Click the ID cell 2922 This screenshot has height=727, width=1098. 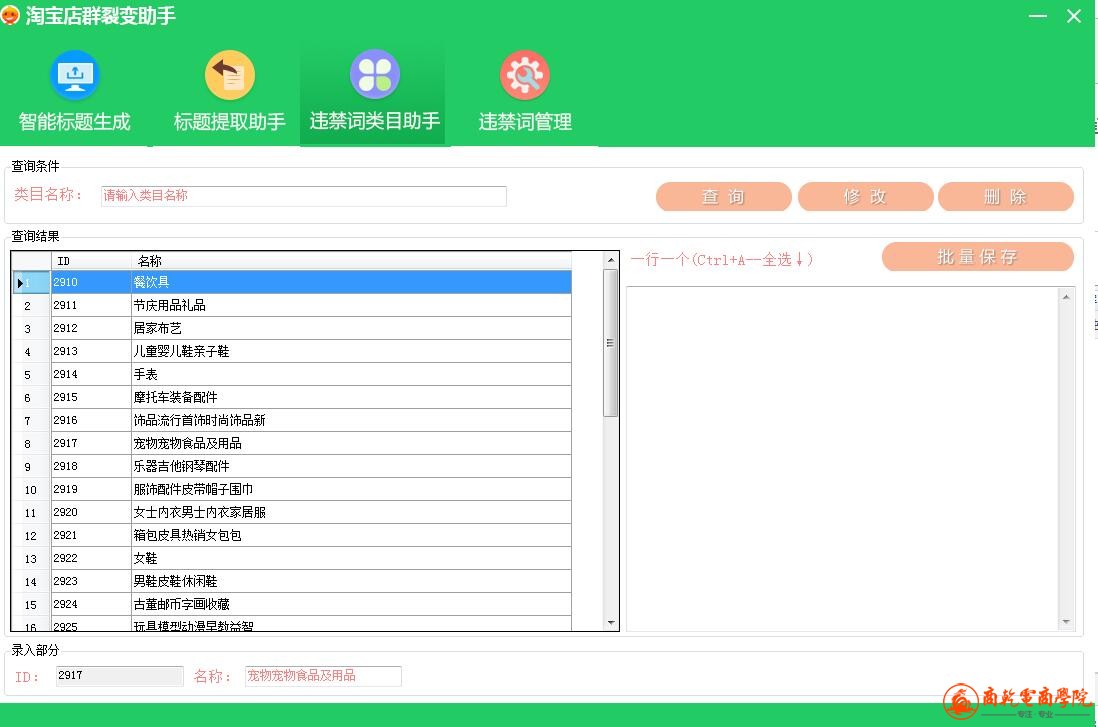[91, 558]
